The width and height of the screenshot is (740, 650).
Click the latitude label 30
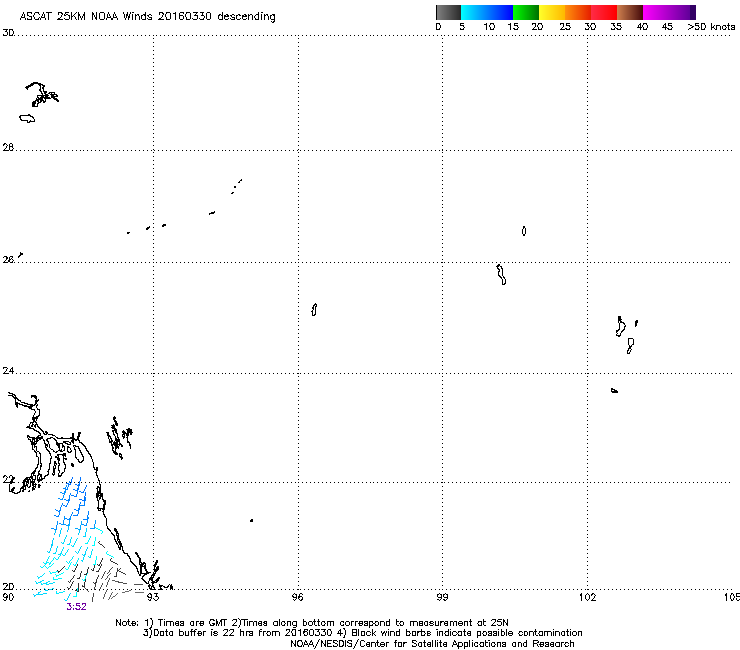(x=8, y=33)
